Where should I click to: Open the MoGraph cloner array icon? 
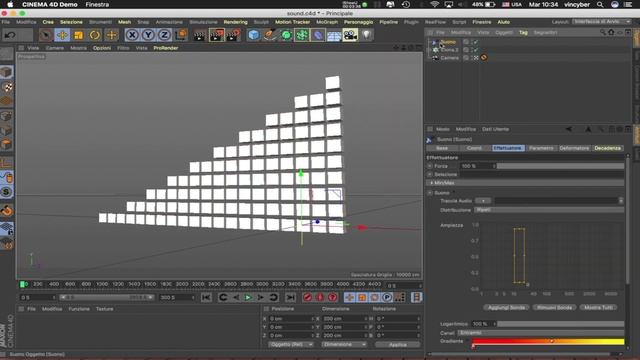(x=302, y=35)
